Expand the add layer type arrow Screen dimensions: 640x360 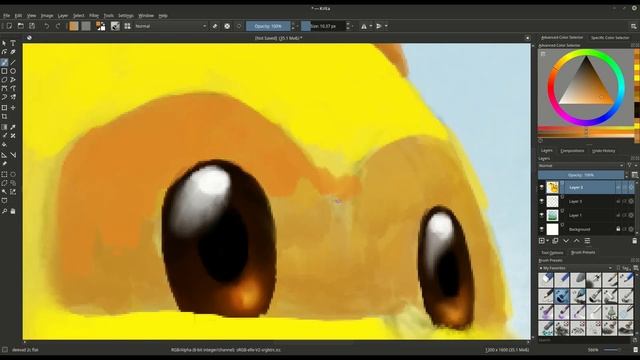(548, 241)
